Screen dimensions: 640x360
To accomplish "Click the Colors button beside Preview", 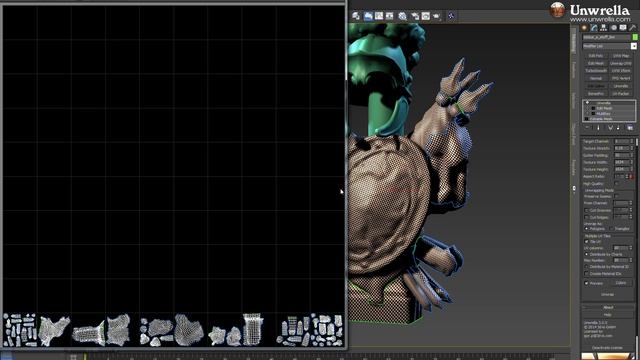I will 620,283.
